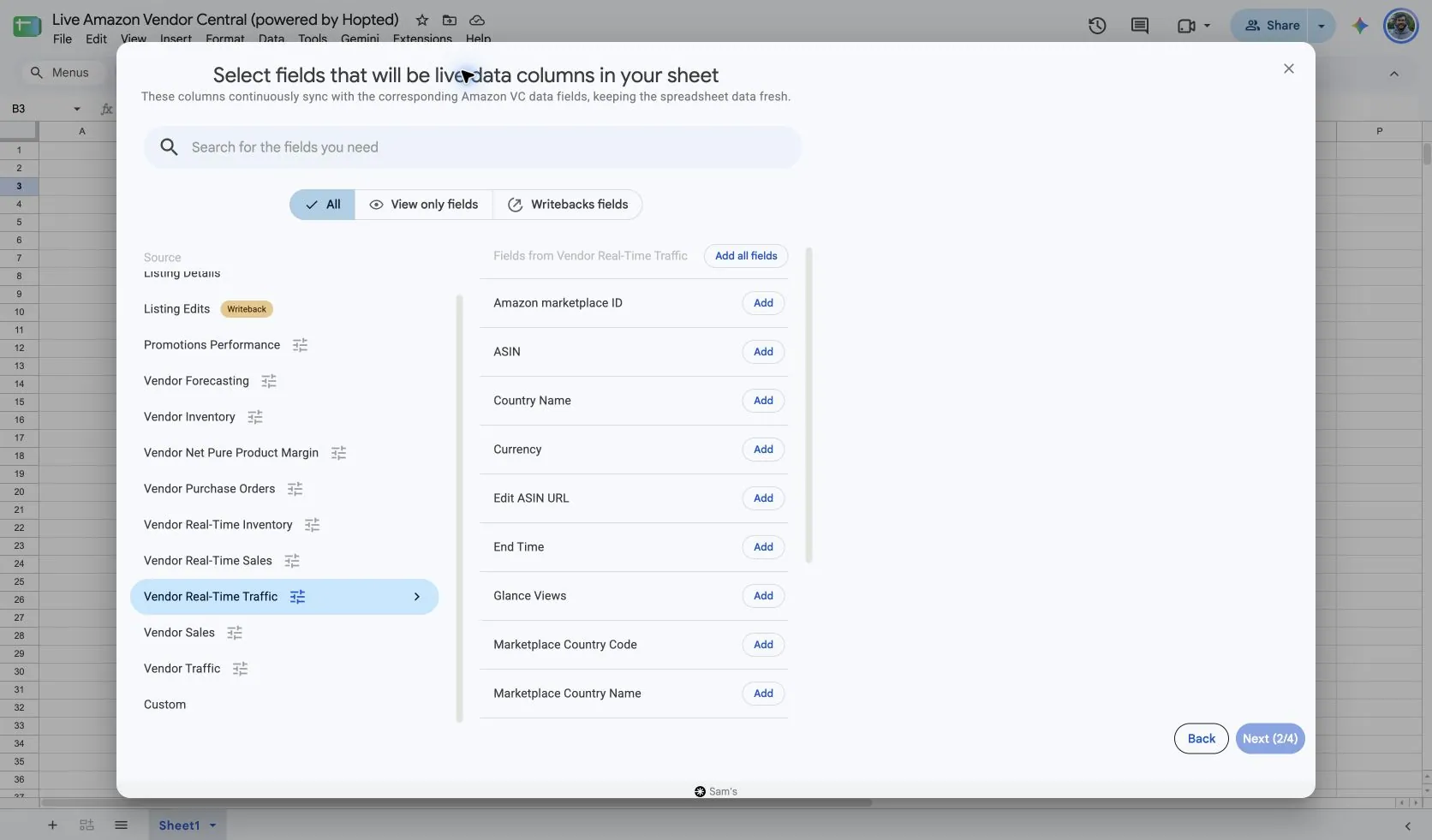Select the Custom source
Screen dimensions: 1432x840
point(164,705)
